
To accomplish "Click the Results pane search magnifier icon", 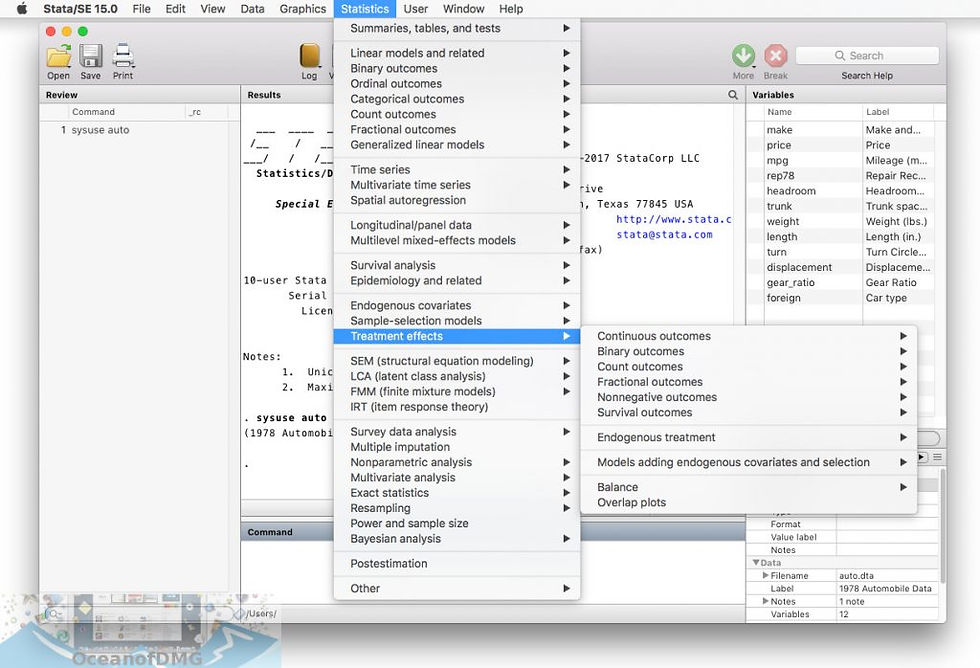I will pyautogui.click(x=733, y=95).
